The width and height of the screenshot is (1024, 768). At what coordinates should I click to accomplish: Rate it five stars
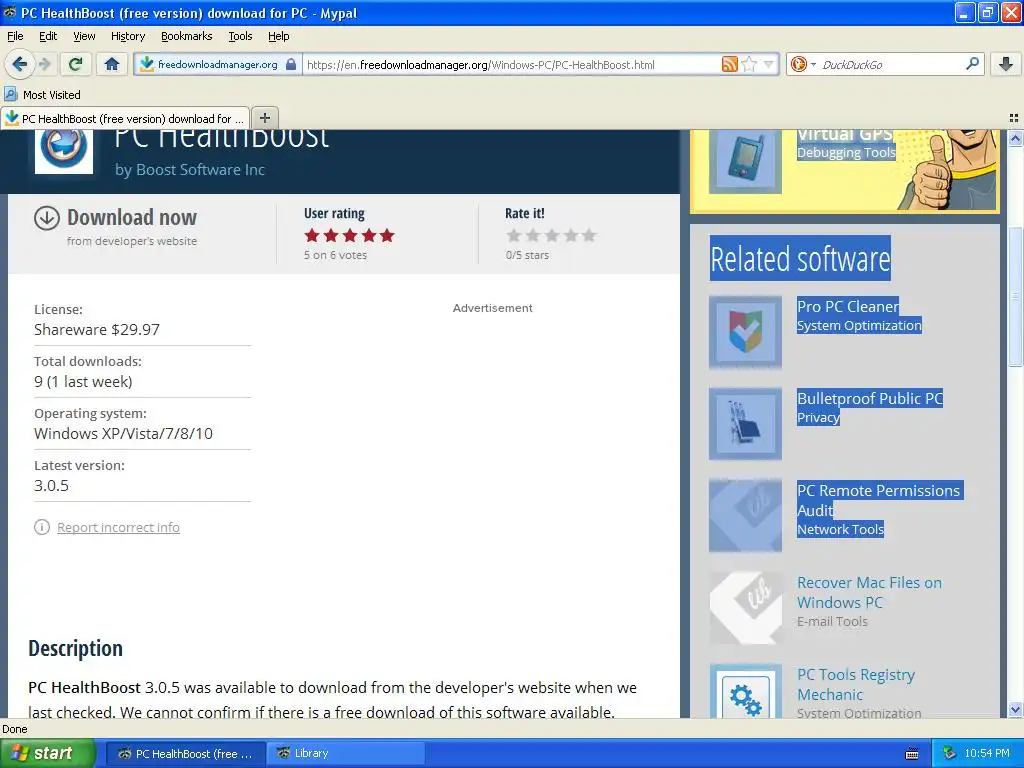[589, 235]
